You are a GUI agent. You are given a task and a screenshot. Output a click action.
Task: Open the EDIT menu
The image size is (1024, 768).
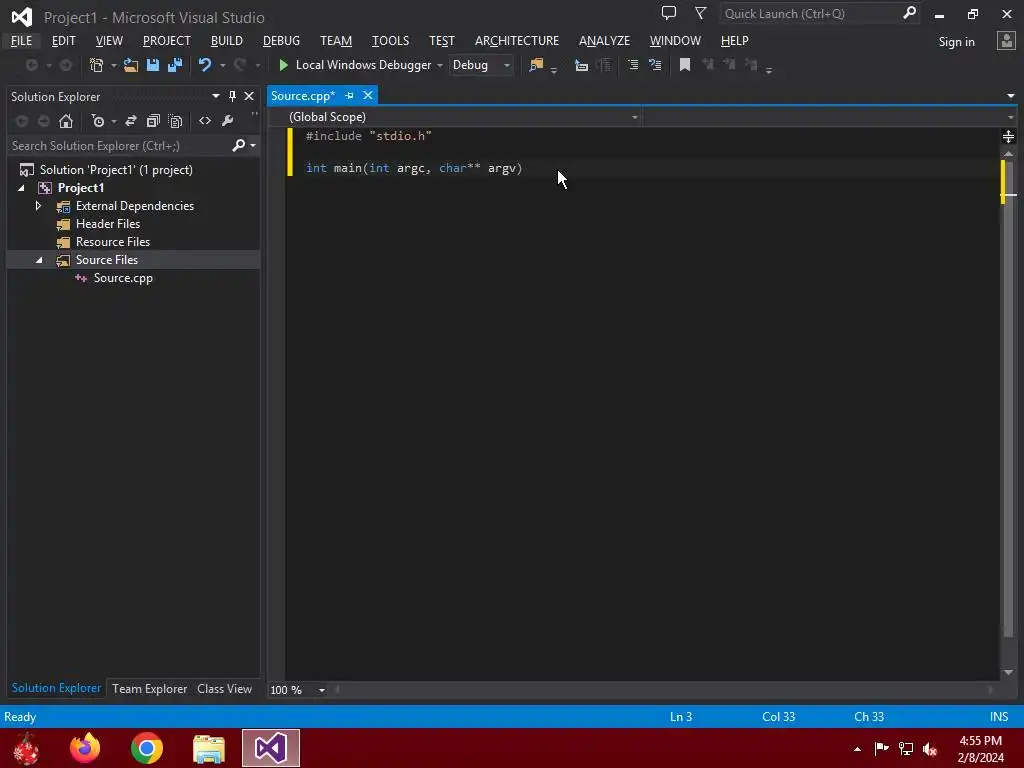point(63,40)
